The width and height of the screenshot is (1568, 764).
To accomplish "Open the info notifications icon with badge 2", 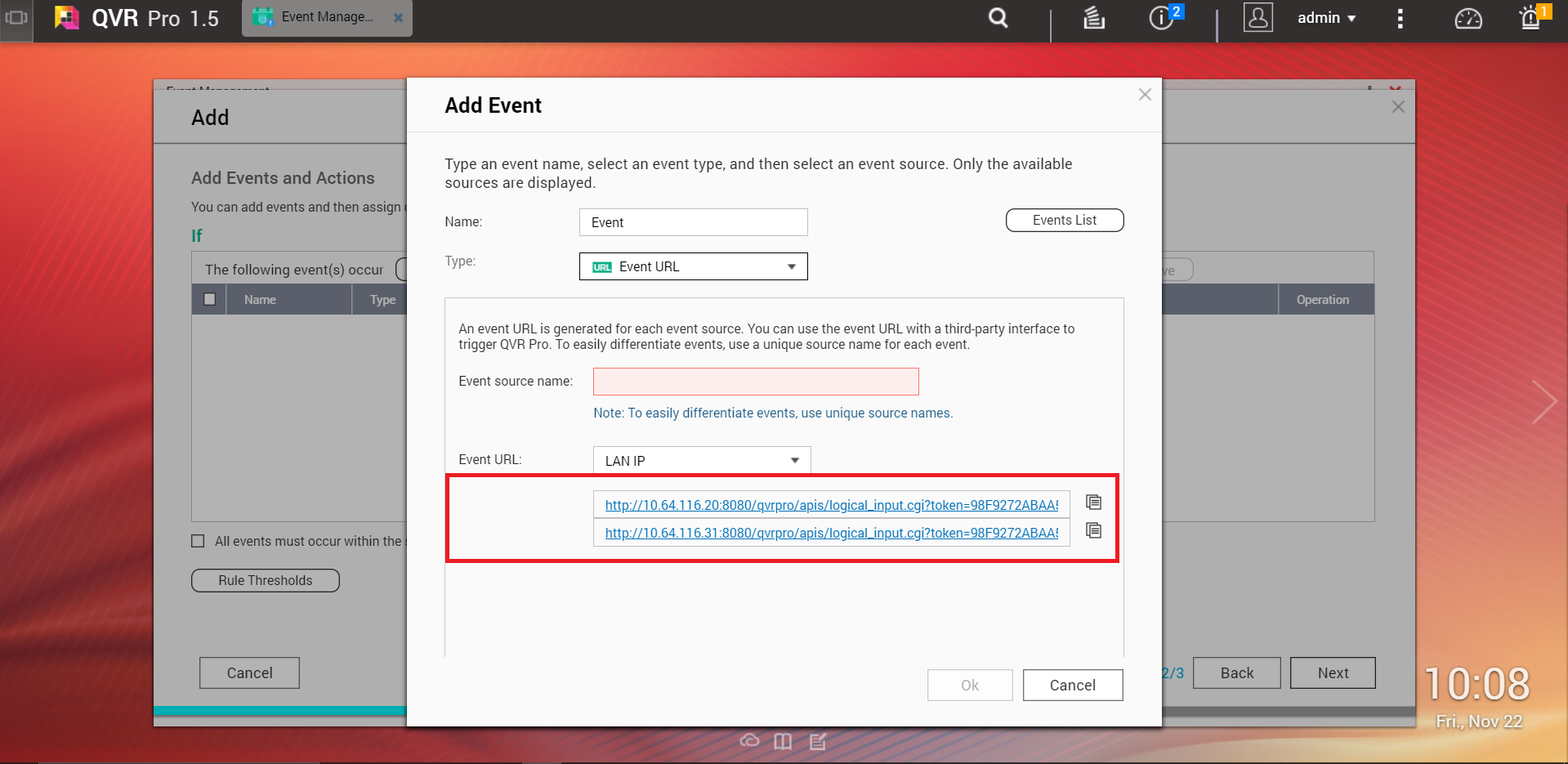I will pyautogui.click(x=1162, y=18).
